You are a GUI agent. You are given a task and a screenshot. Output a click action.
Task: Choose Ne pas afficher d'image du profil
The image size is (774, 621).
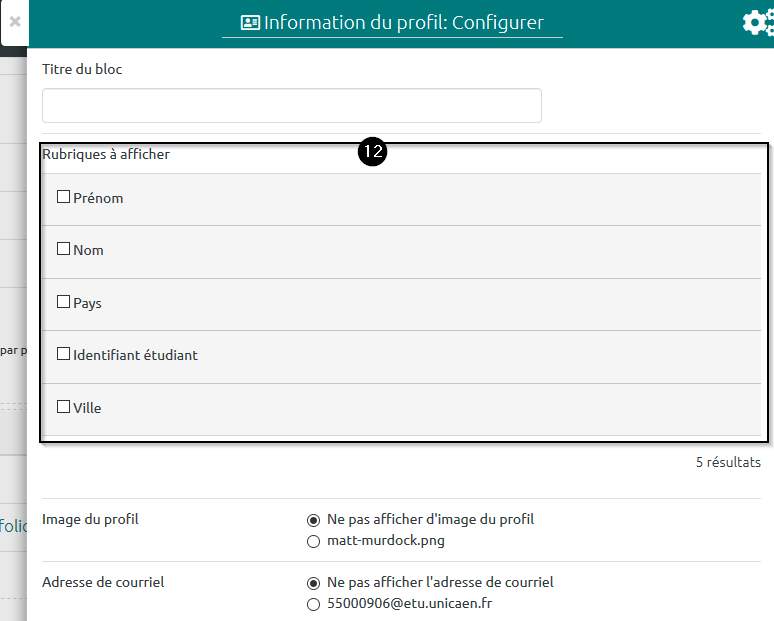click(314, 520)
